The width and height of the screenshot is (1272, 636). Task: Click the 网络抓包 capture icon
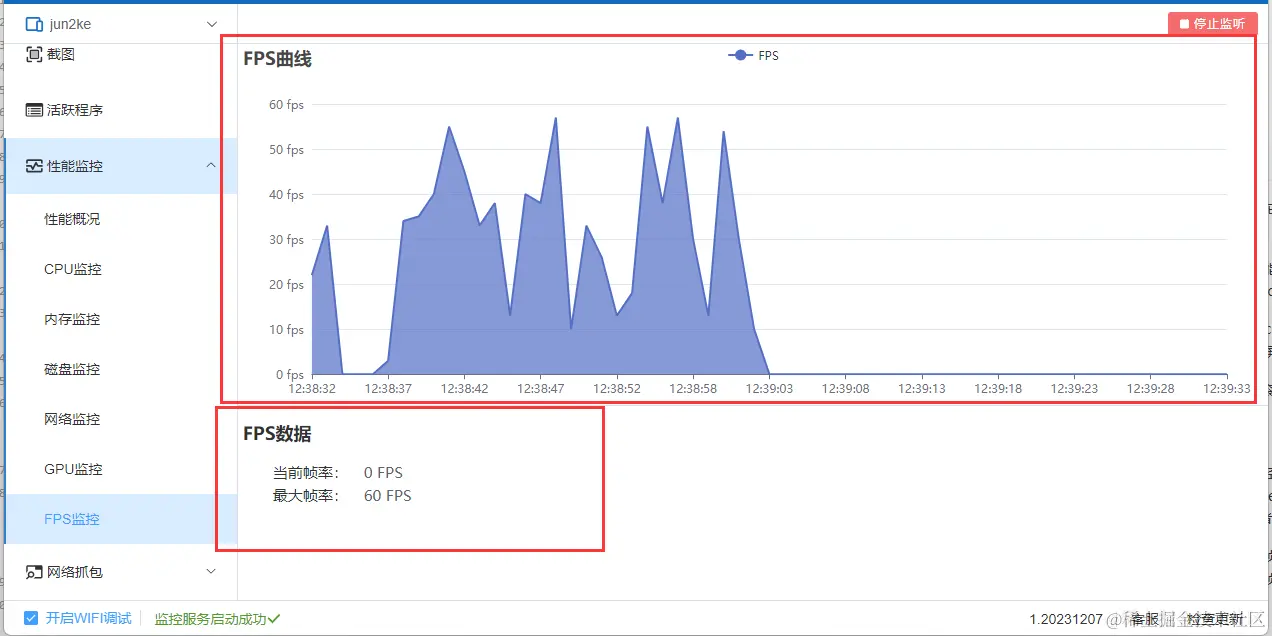click(34, 572)
